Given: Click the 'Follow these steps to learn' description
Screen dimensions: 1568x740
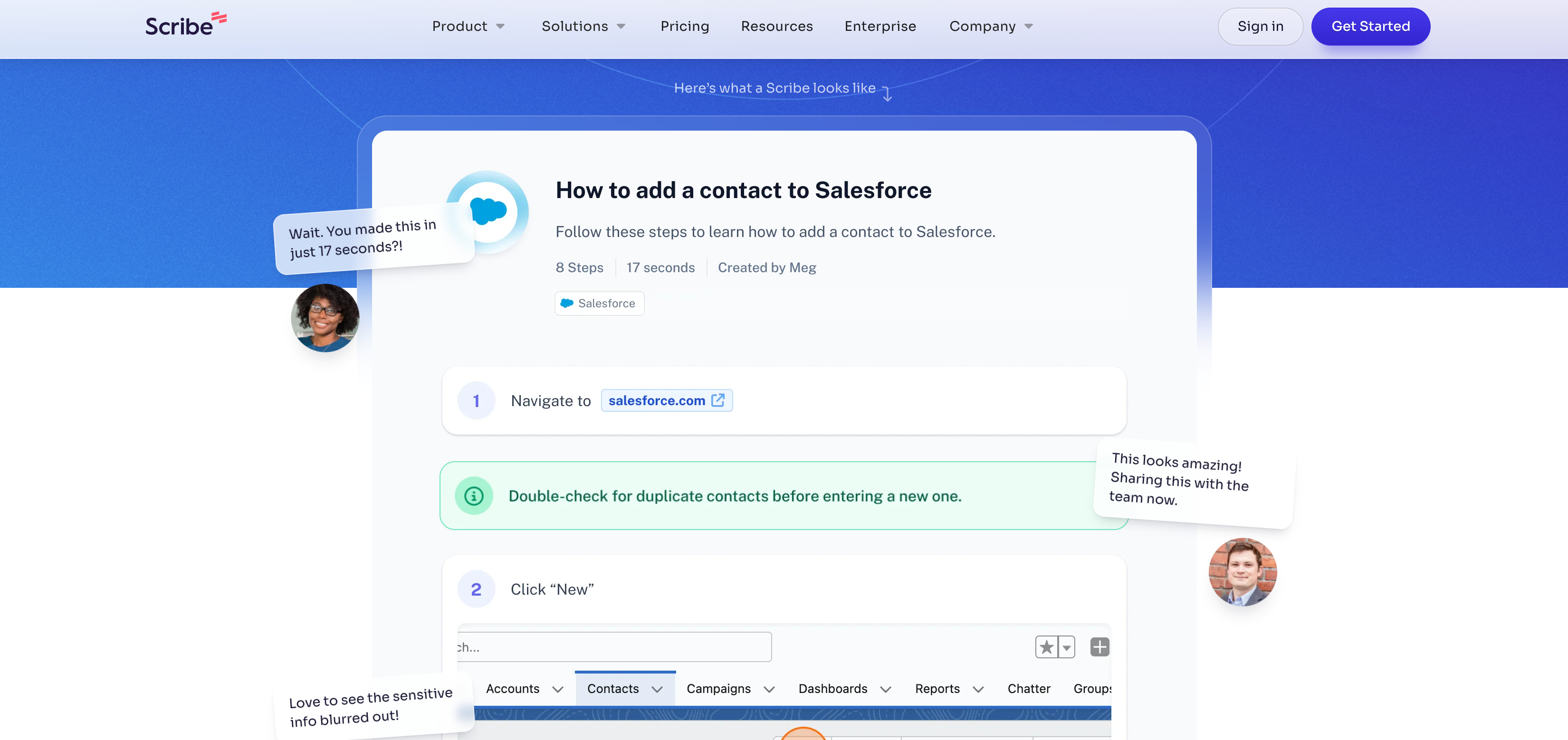Looking at the screenshot, I should point(775,232).
